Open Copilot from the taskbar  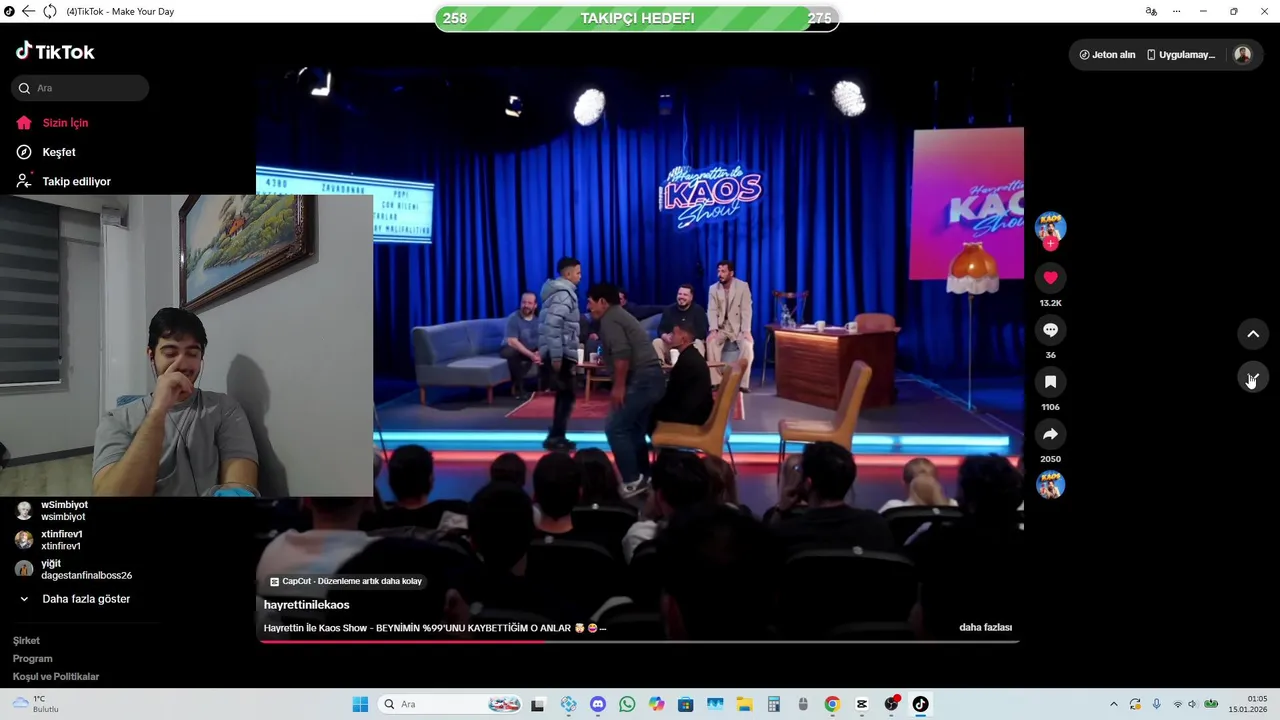(x=656, y=704)
